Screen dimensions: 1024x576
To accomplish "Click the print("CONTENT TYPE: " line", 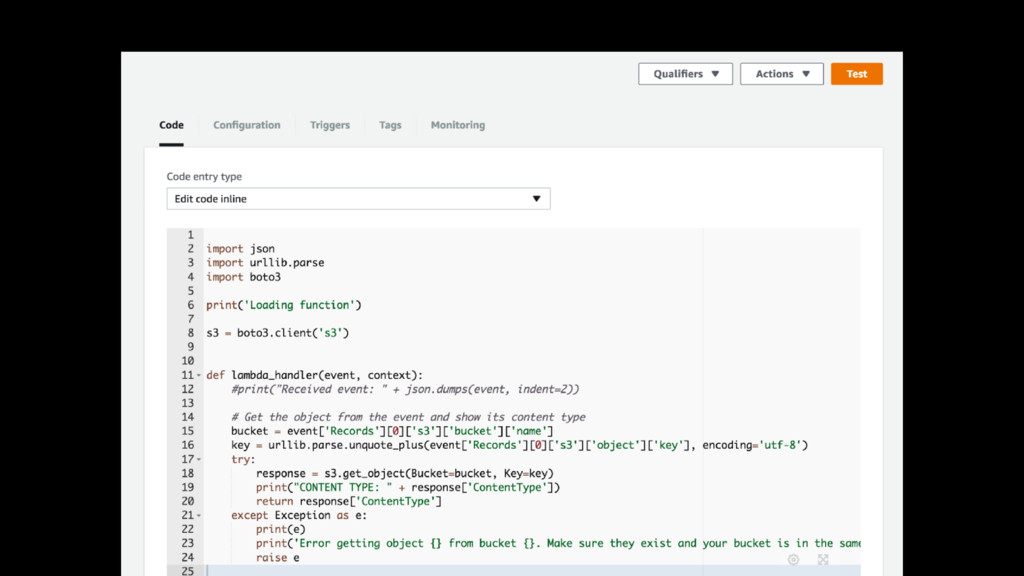I will coord(408,487).
